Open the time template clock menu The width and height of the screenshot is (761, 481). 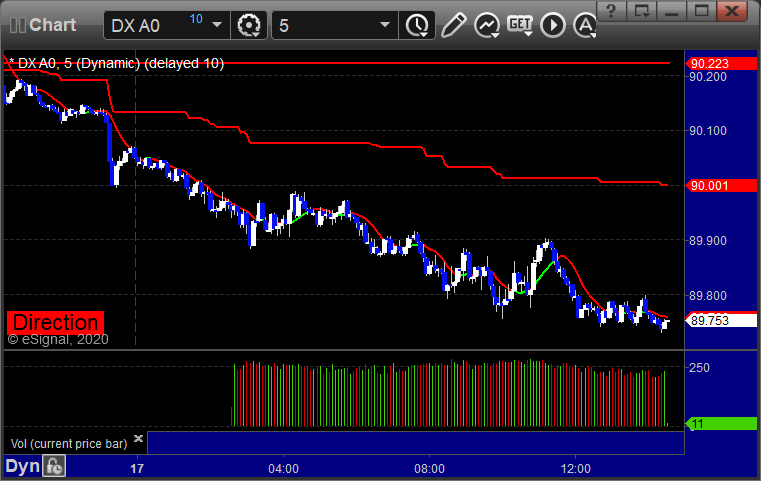point(417,25)
